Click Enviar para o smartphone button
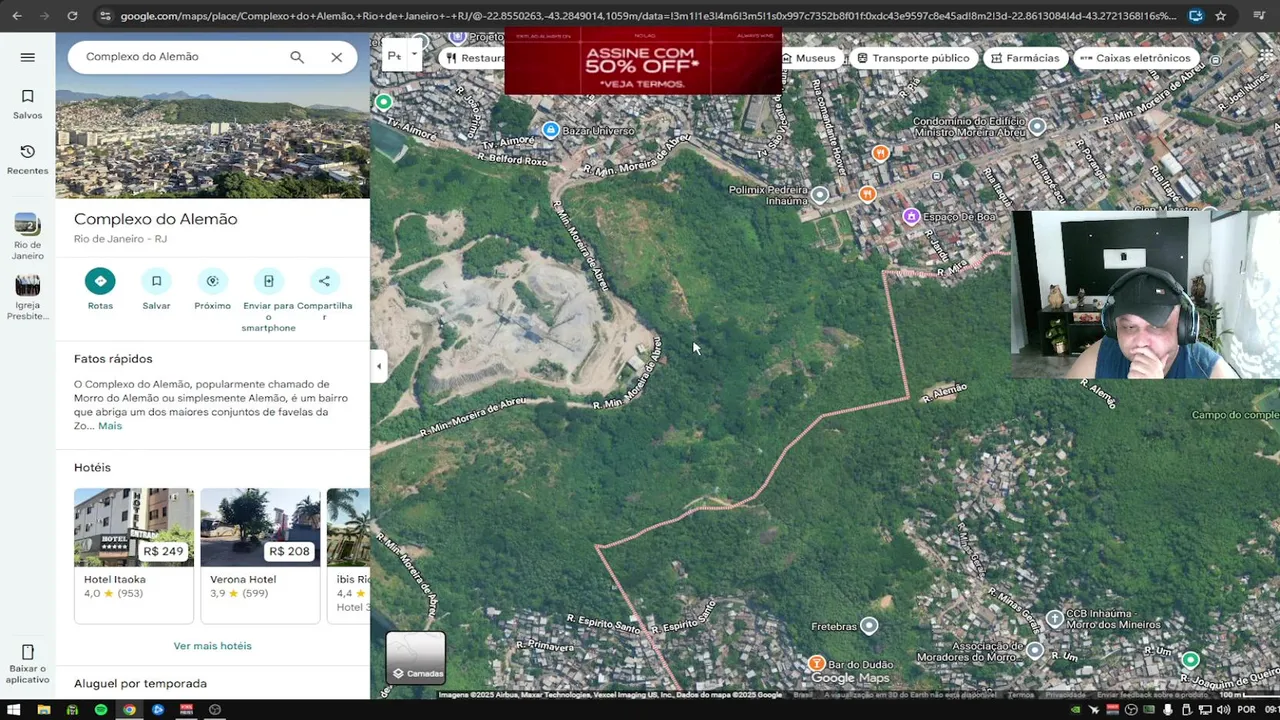Image resolution: width=1280 pixels, height=720 pixels. [268, 299]
